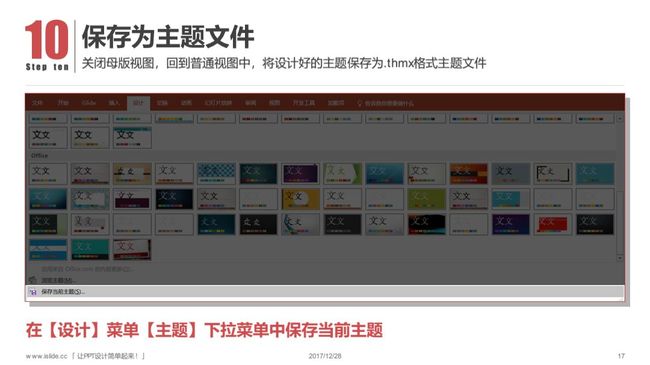This screenshot has width=650, height=365.
Task: Open the 文件 ribbon tab
Action: [38, 102]
